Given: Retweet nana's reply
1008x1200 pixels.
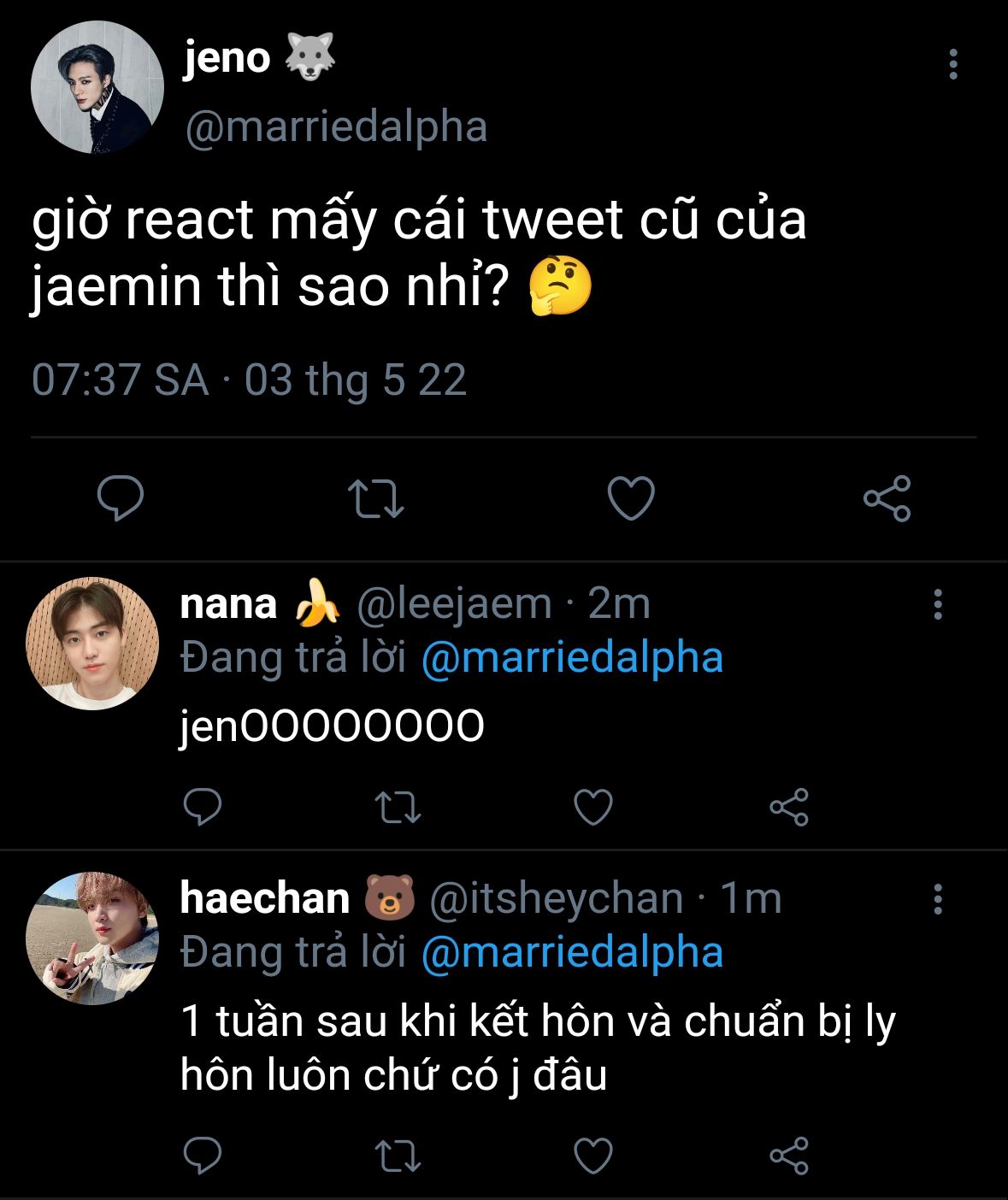Looking at the screenshot, I should click(x=398, y=807).
